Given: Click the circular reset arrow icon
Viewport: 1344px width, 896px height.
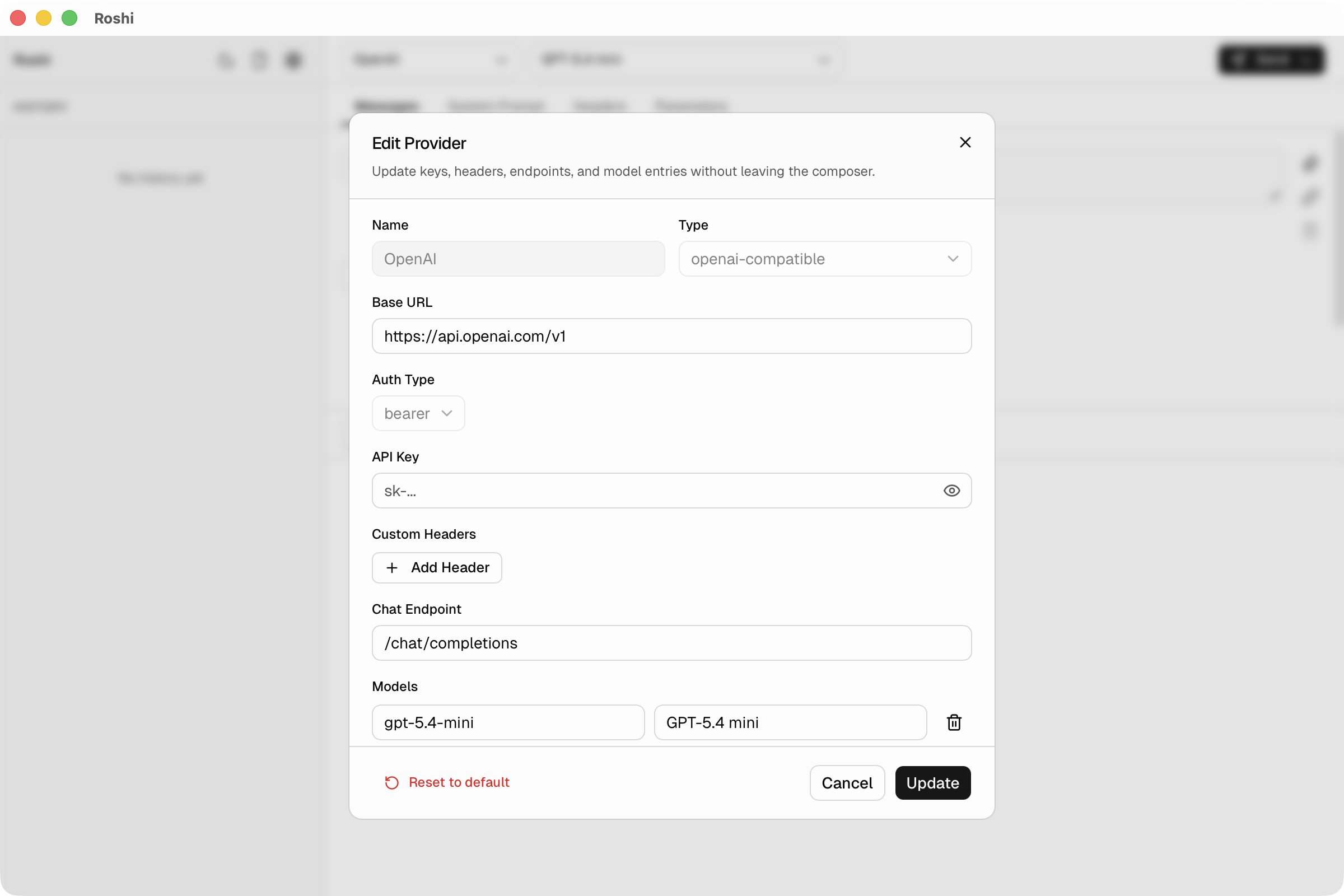Looking at the screenshot, I should coord(391,782).
